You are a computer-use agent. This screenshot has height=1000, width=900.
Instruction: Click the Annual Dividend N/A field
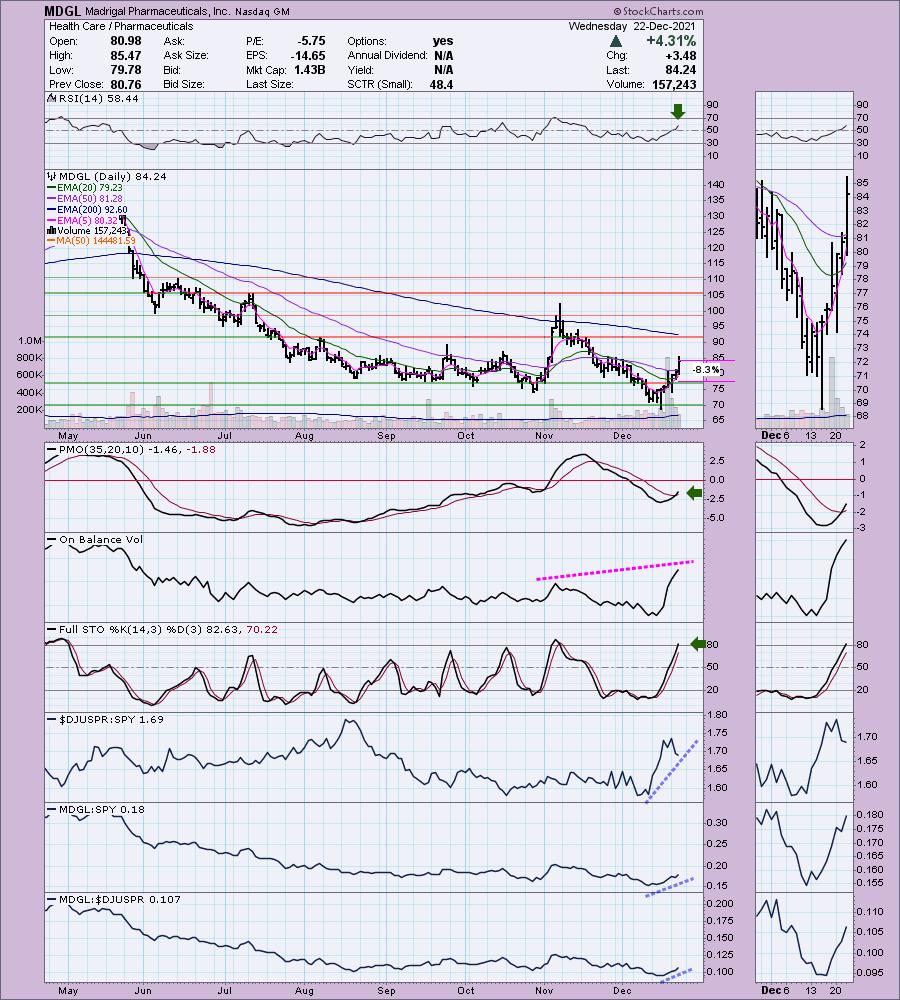[x=401, y=55]
